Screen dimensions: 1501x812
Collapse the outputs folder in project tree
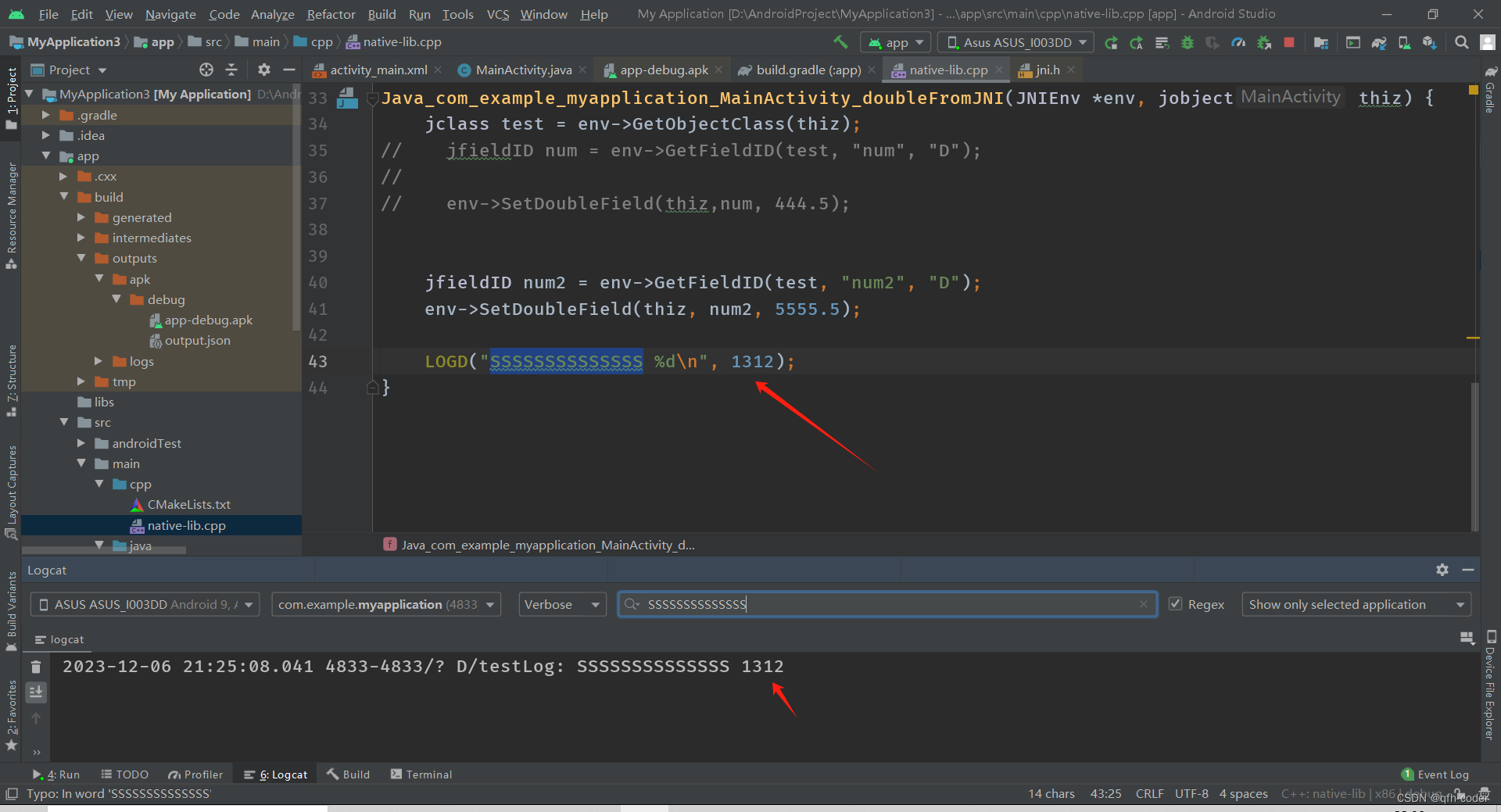pyautogui.click(x=81, y=258)
